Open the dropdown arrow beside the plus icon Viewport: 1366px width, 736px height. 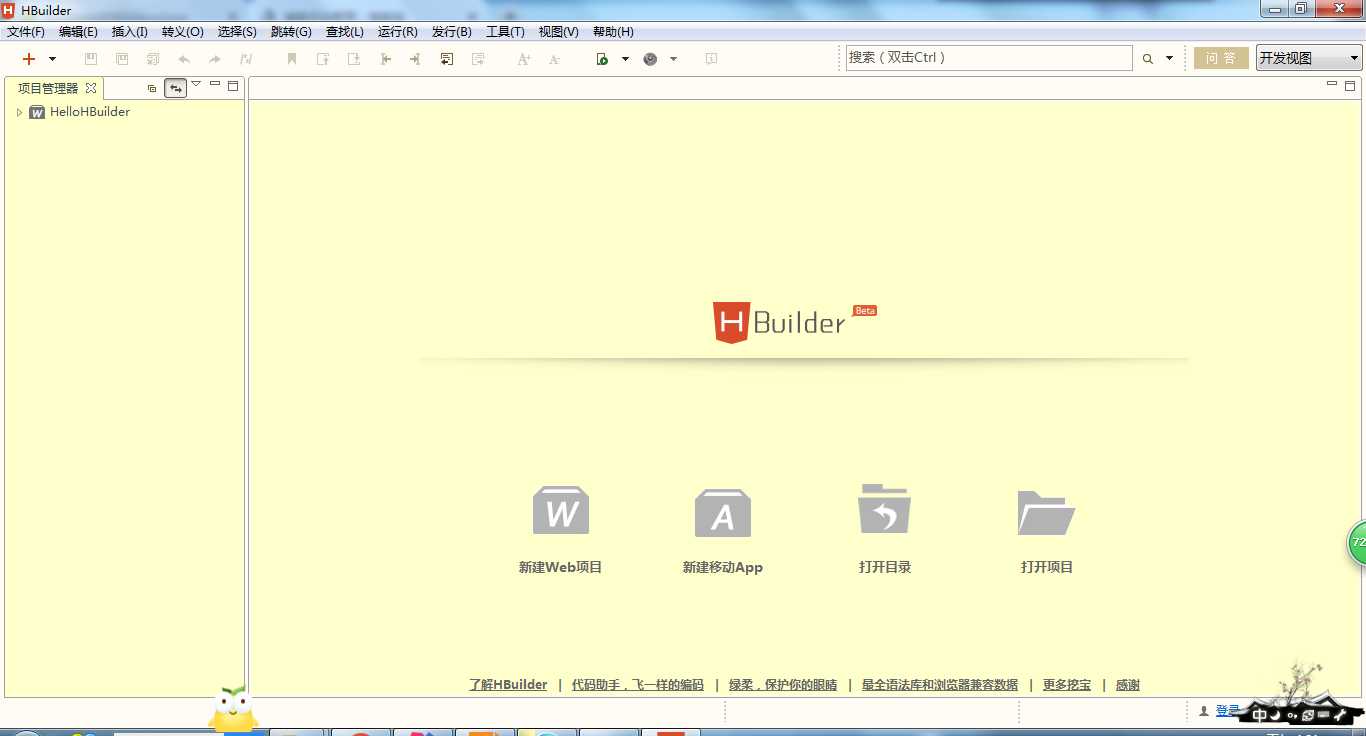(x=52, y=59)
